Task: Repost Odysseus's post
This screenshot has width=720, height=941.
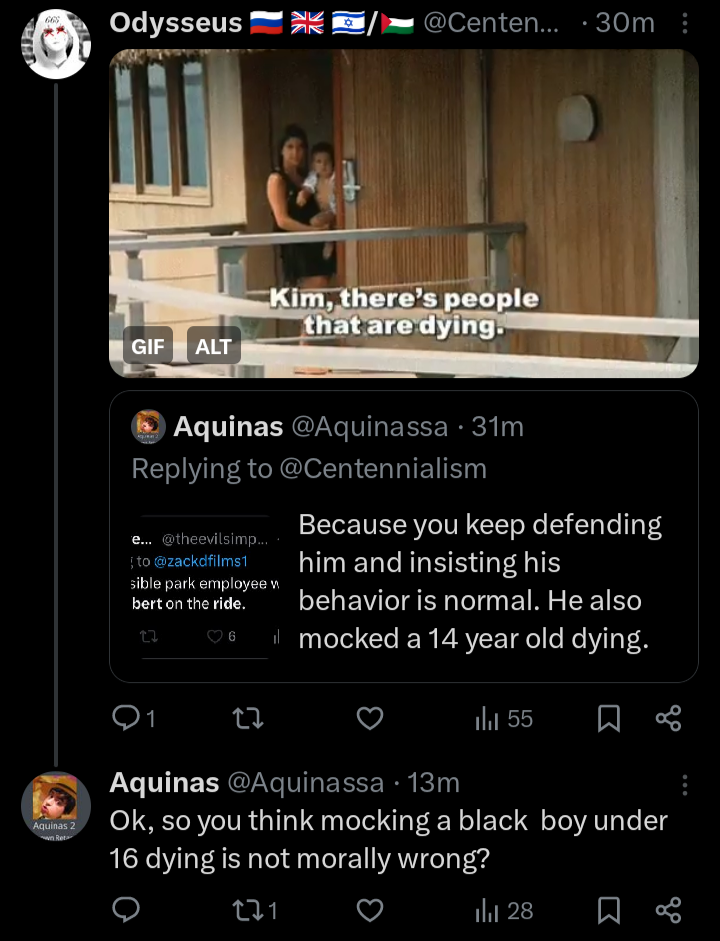Action: point(248,718)
